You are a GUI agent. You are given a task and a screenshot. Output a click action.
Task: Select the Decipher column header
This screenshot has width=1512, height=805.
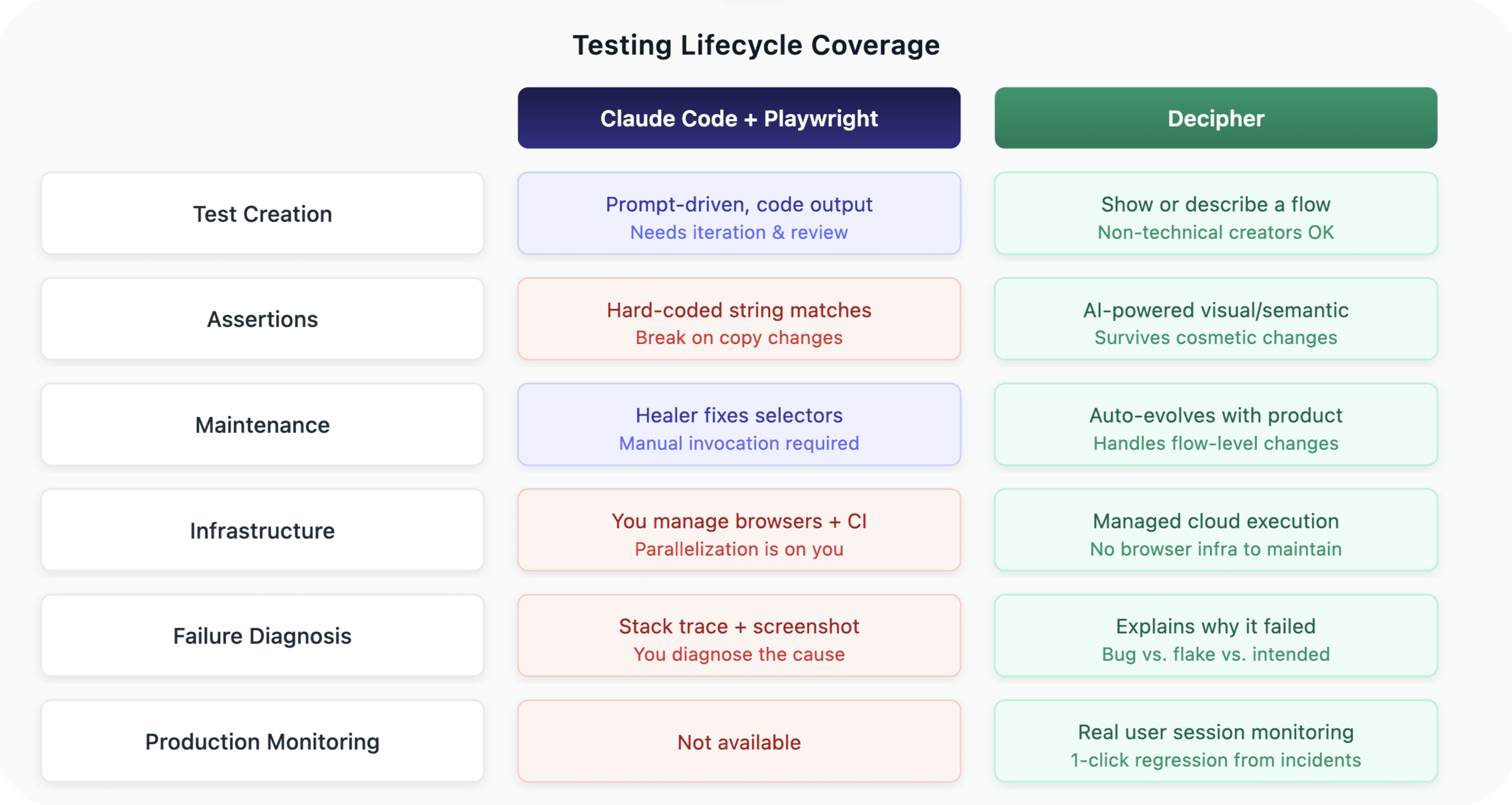(1216, 118)
